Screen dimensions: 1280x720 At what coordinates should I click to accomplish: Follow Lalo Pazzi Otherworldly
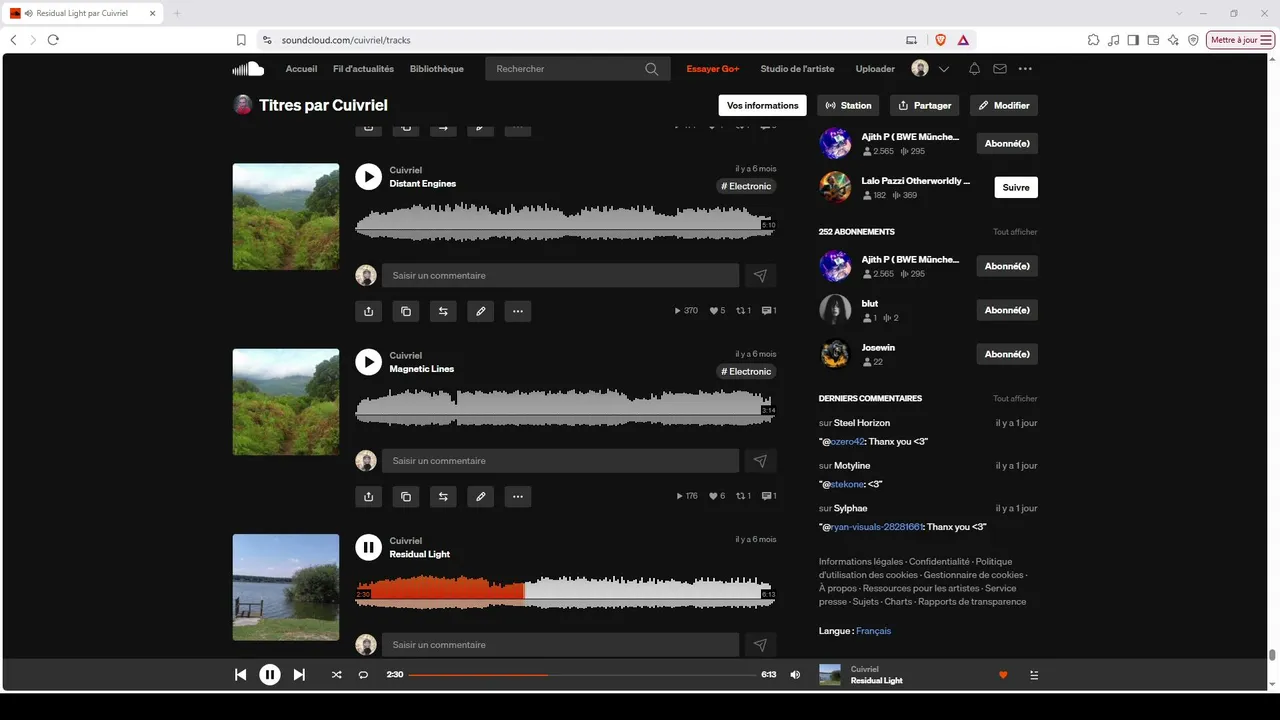point(1016,187)
